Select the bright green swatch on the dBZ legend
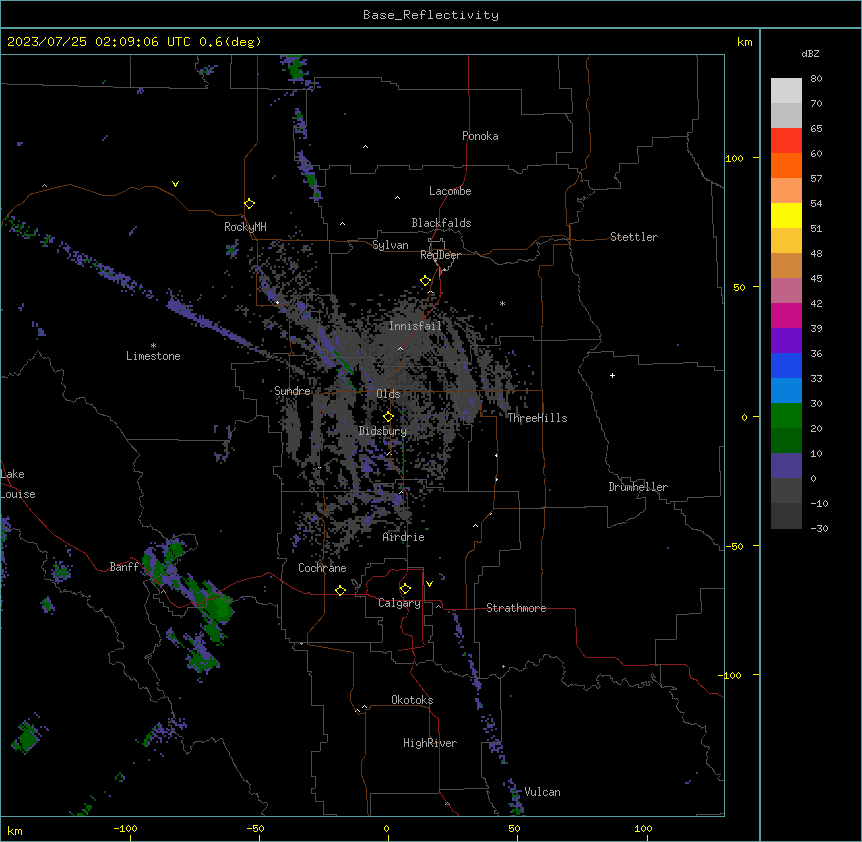The width and height of the screenshot is (862, 842). (786, 416)
